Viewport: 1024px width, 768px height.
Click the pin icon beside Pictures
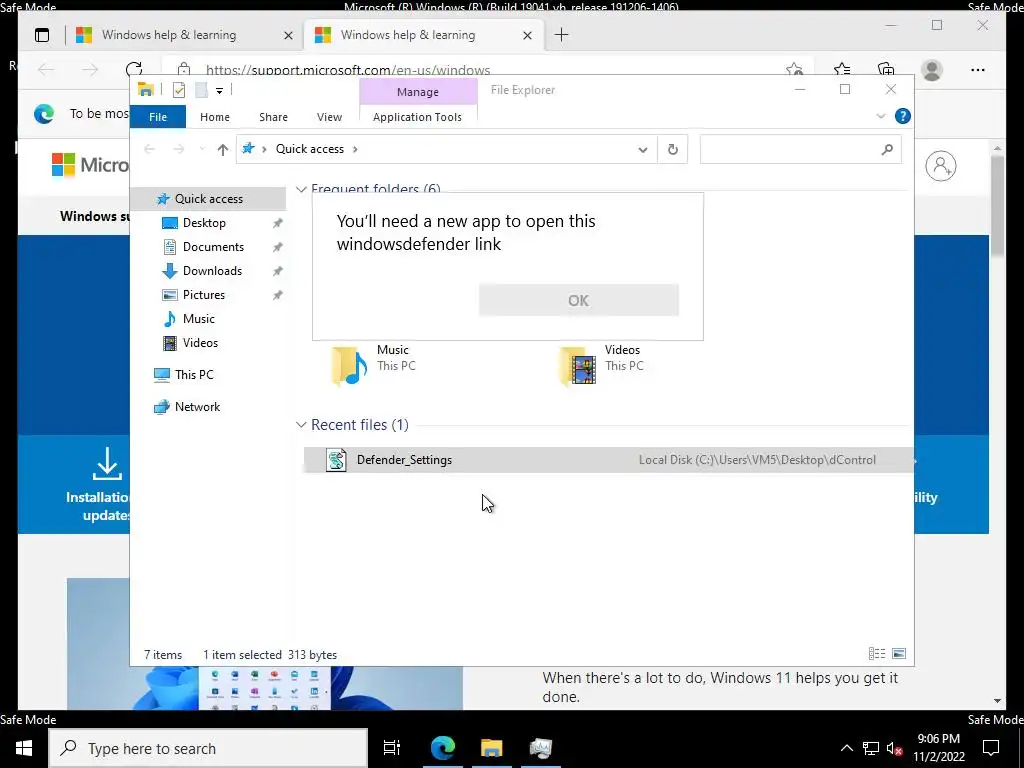278,295
